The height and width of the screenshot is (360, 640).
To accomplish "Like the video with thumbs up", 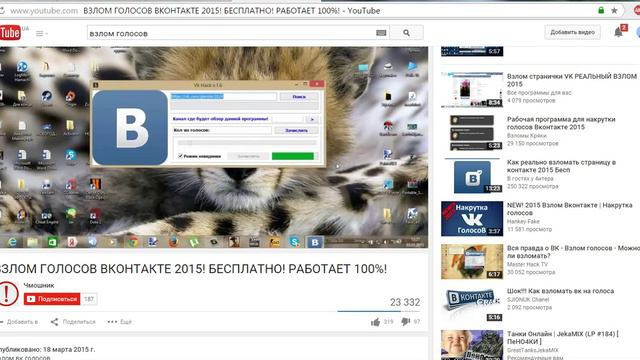I will [376, 322].
